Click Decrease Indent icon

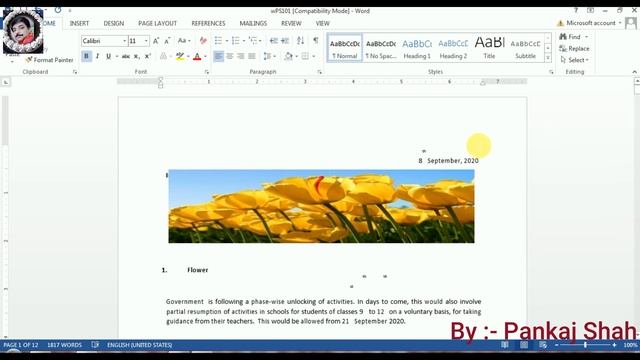click(274, 40)
